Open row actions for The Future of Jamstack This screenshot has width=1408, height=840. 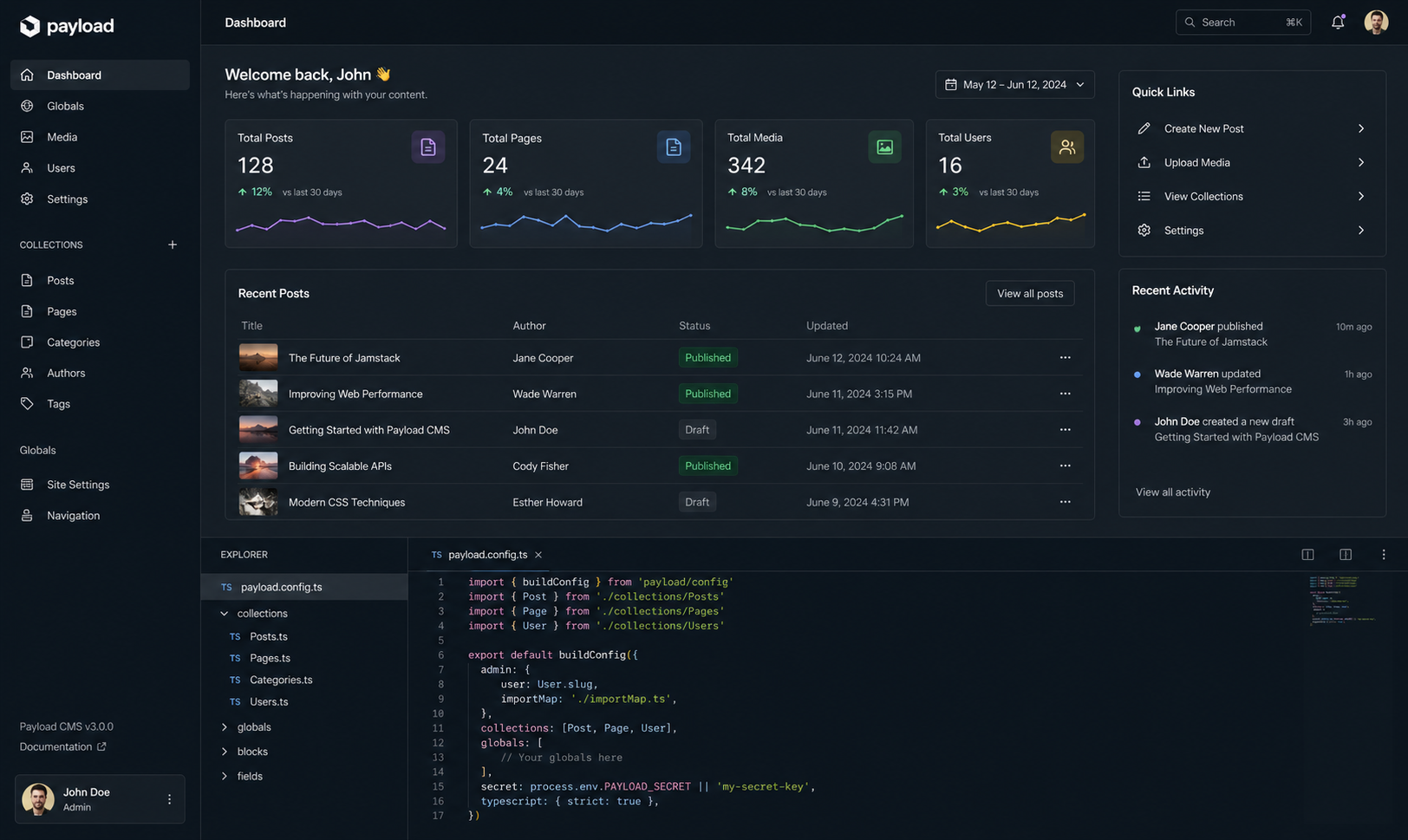click(x=1065, y=358)
